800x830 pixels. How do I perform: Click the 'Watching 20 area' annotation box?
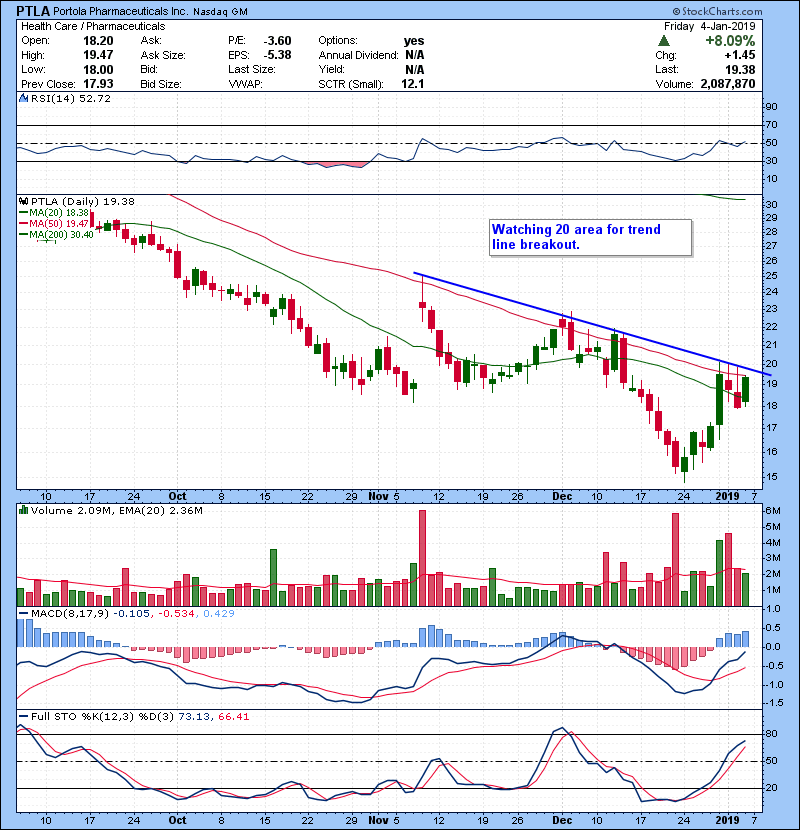point(589,237)
